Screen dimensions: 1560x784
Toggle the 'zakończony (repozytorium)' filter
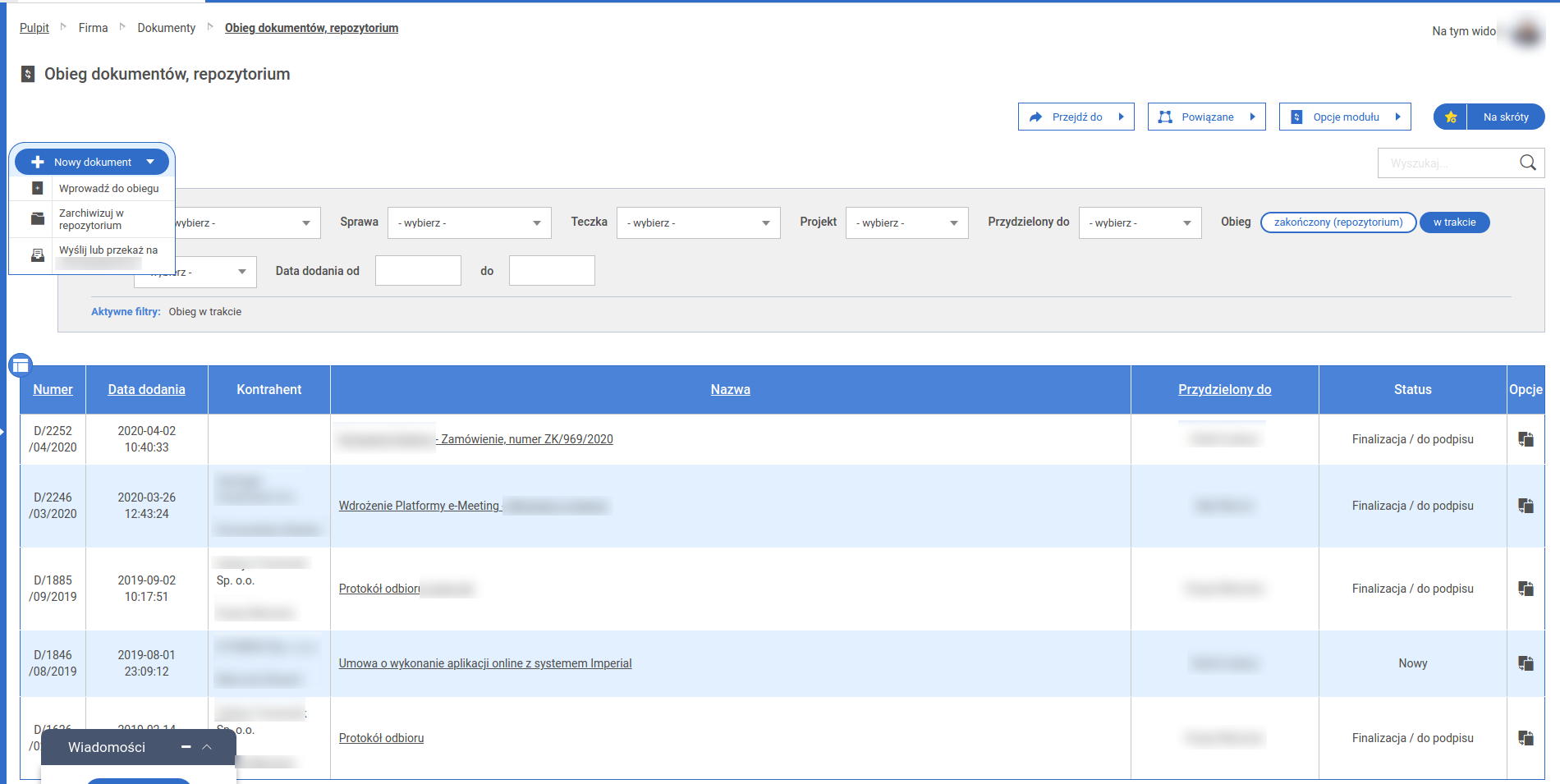[x=1337, y=222]
